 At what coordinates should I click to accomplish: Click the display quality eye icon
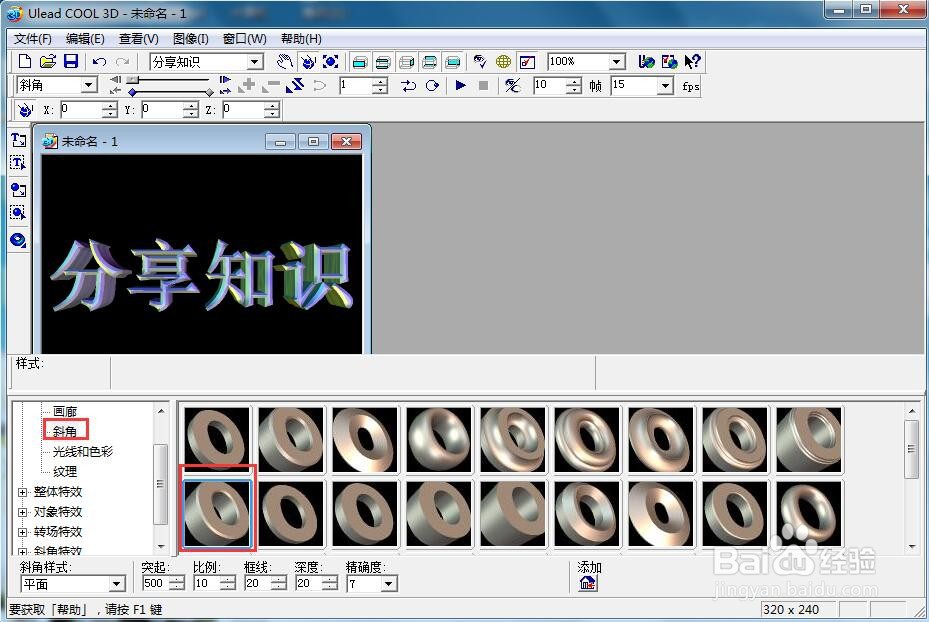click(480, 62)
